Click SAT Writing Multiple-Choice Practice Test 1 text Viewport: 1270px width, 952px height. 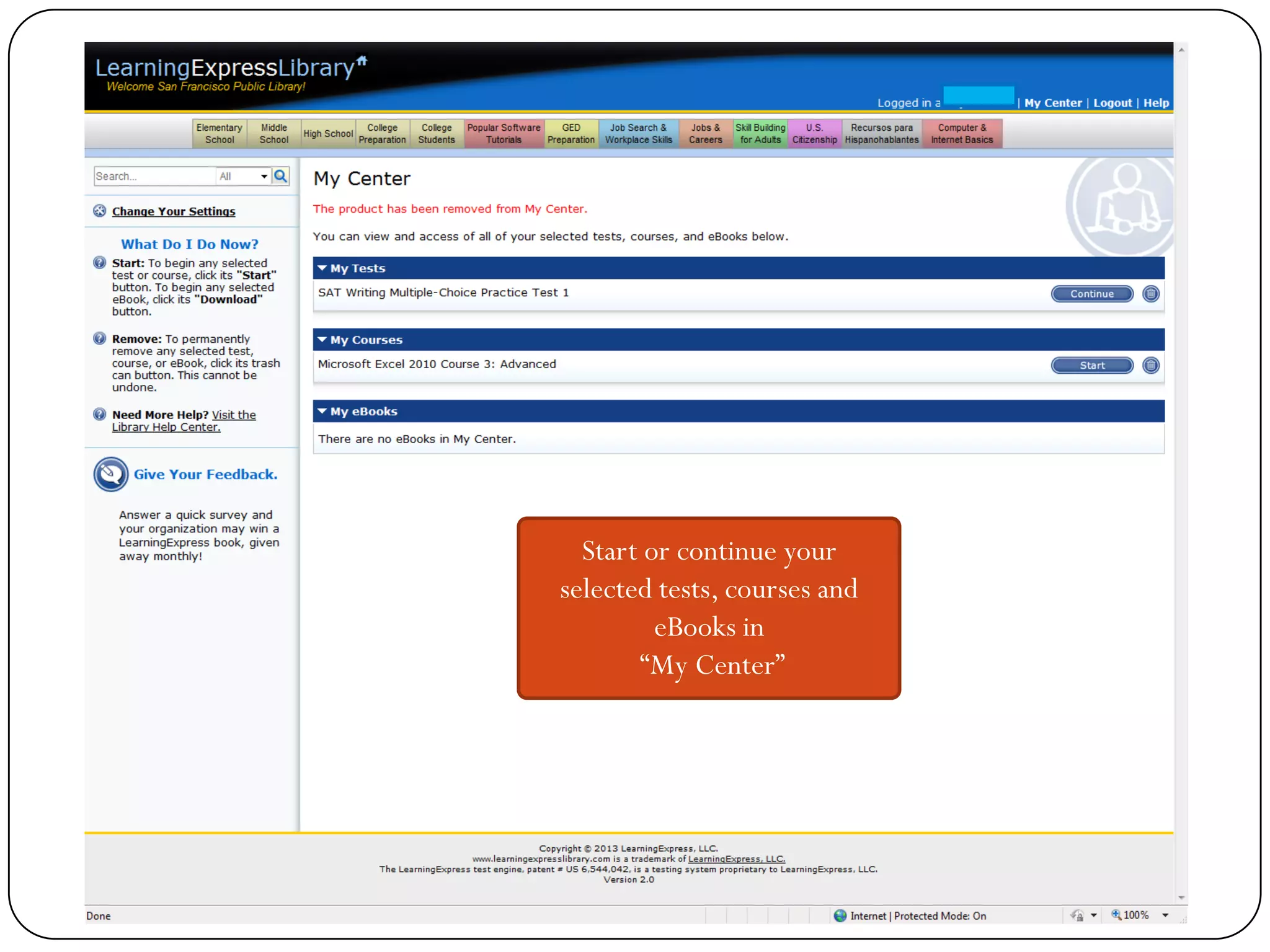coord(443,293)
